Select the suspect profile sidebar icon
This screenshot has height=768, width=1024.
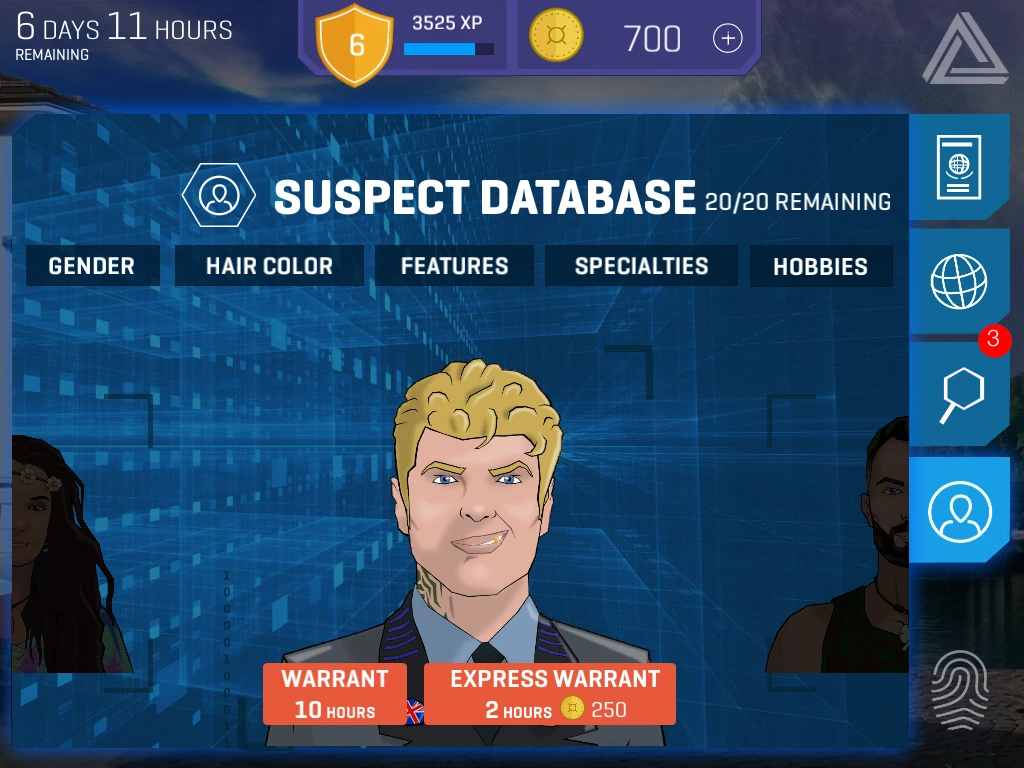(x=959, y=511)
